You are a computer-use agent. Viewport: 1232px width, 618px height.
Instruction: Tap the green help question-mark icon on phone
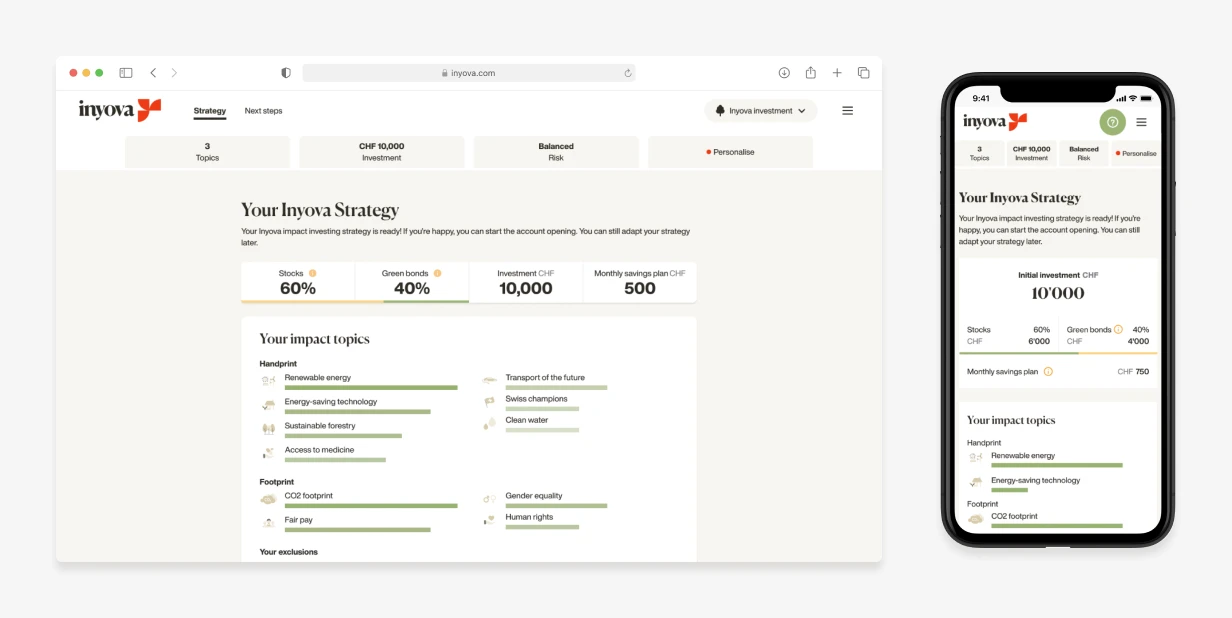point(1113,122)
